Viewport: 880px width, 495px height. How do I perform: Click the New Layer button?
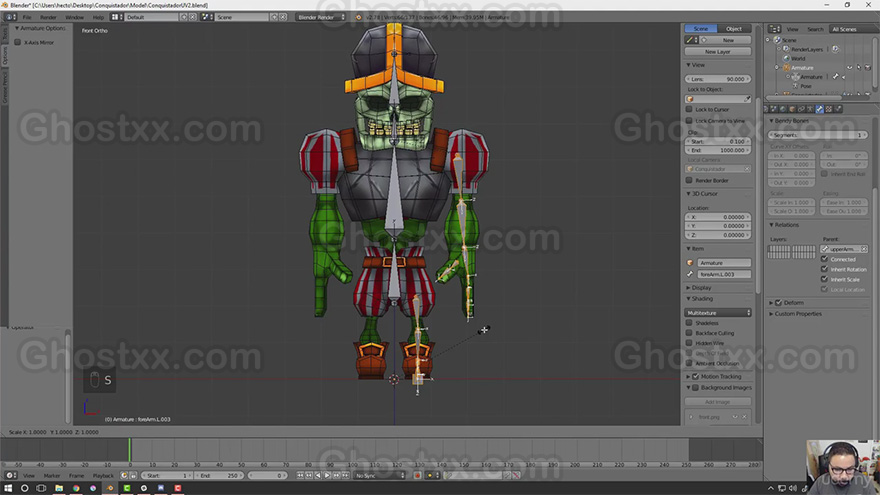point(718,51)
